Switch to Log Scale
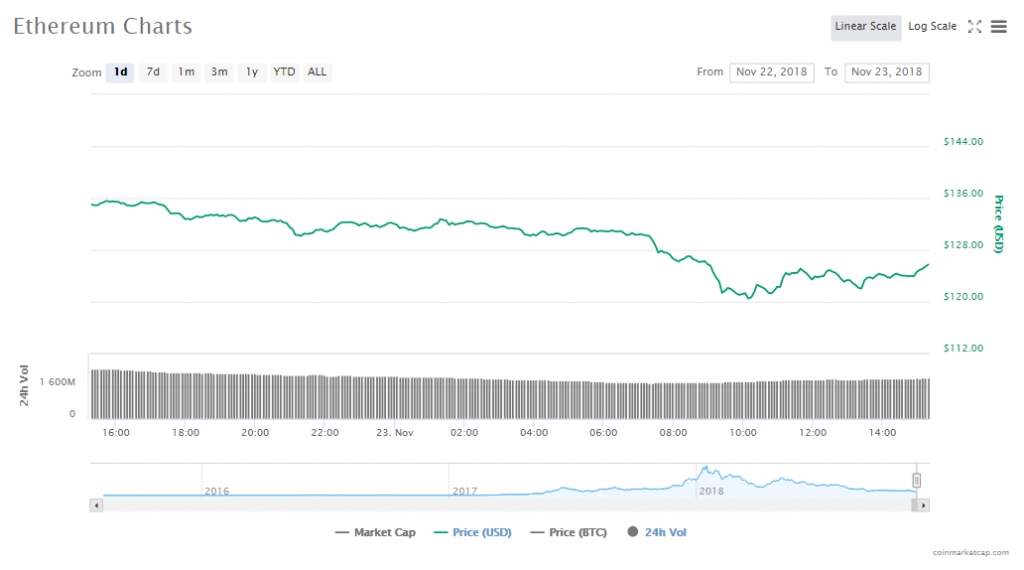 click(932, 27)
